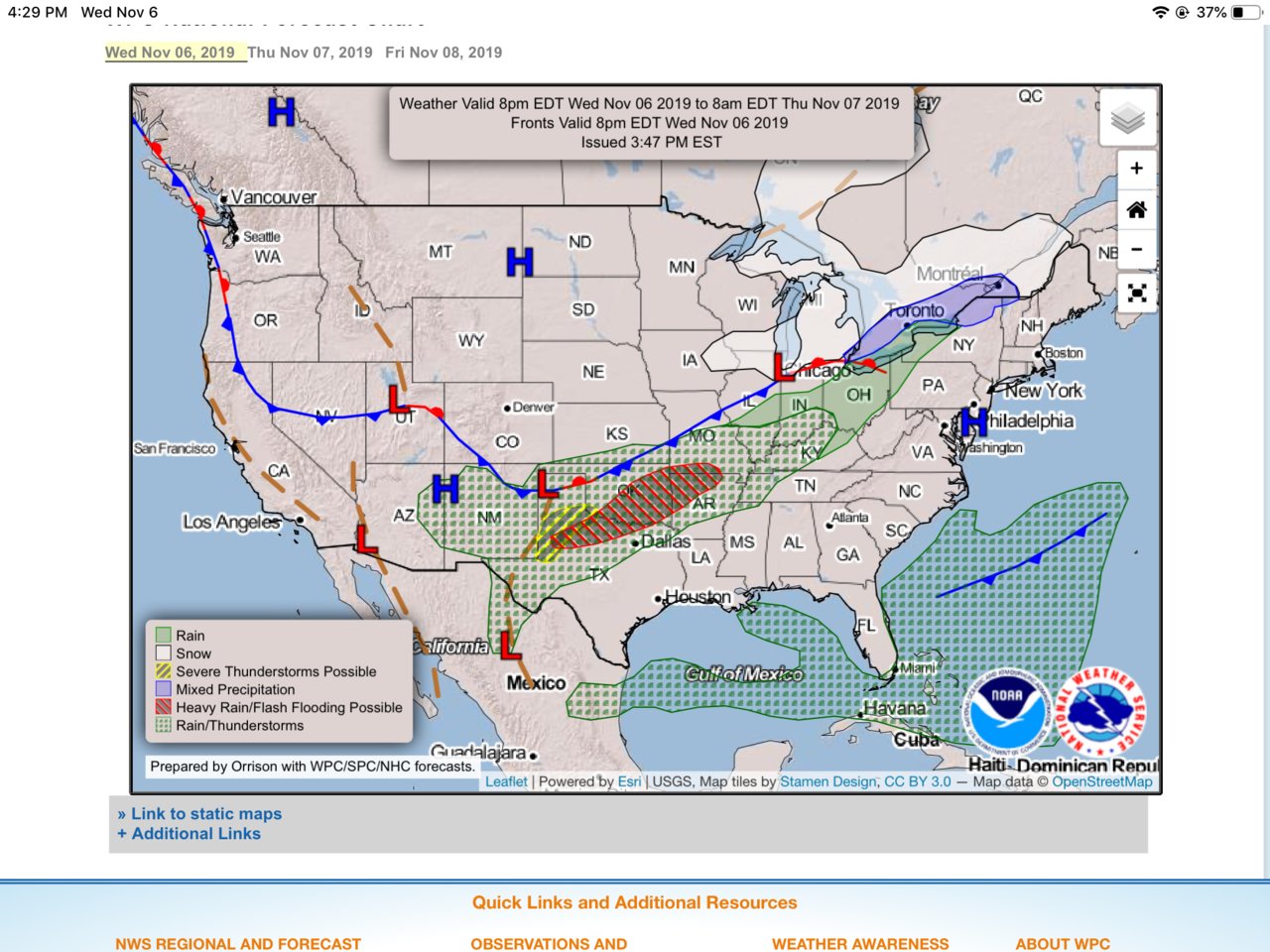The height and width of the screenshot is (952, 1270).
Task: Reset map to home view
Action: click(1137, 209)
